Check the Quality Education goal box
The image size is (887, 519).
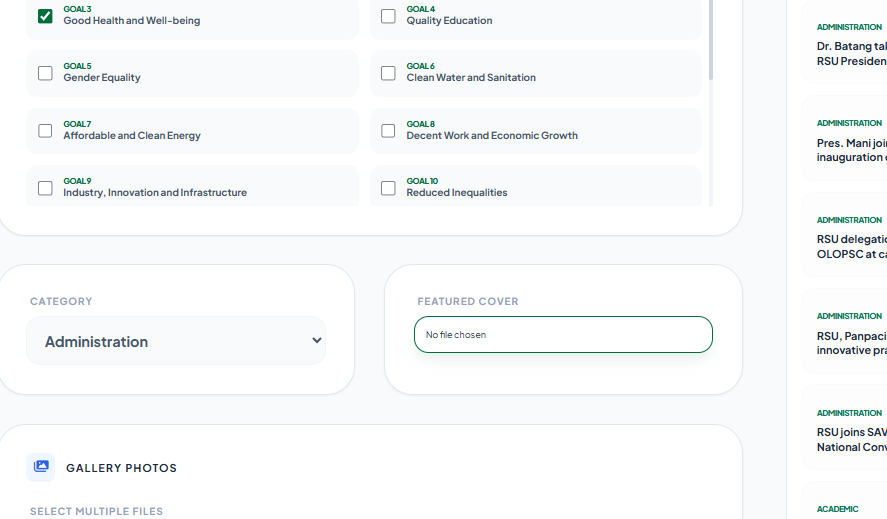click(x=388, y=16)
